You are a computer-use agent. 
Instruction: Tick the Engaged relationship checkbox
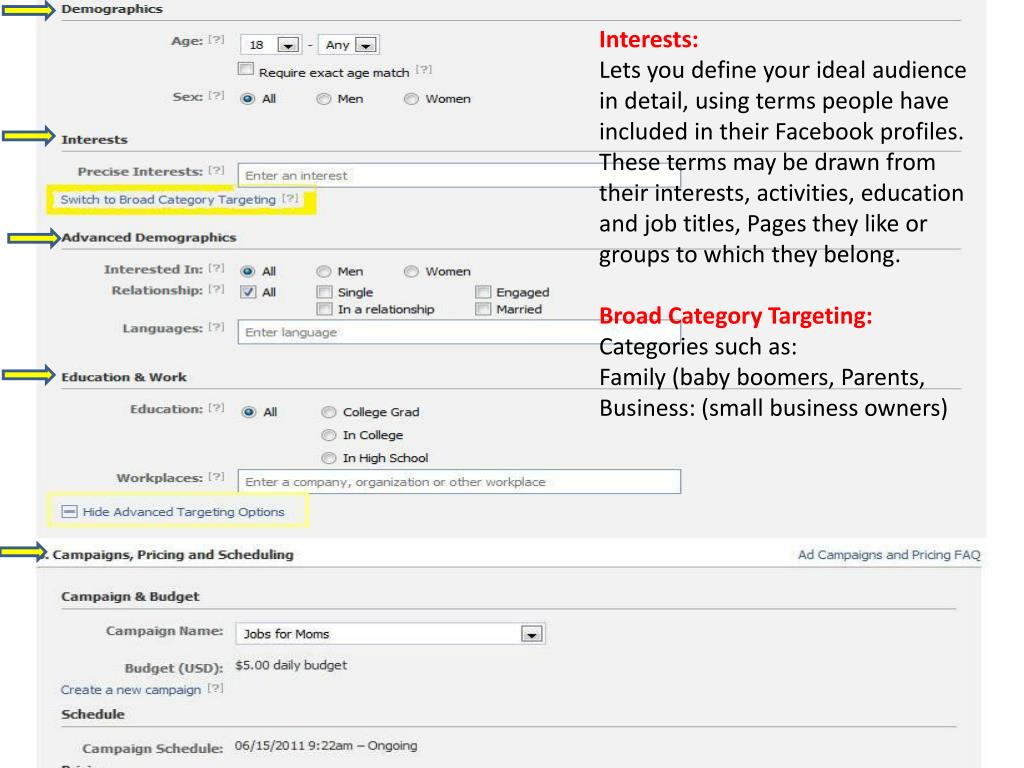point(483,292)
